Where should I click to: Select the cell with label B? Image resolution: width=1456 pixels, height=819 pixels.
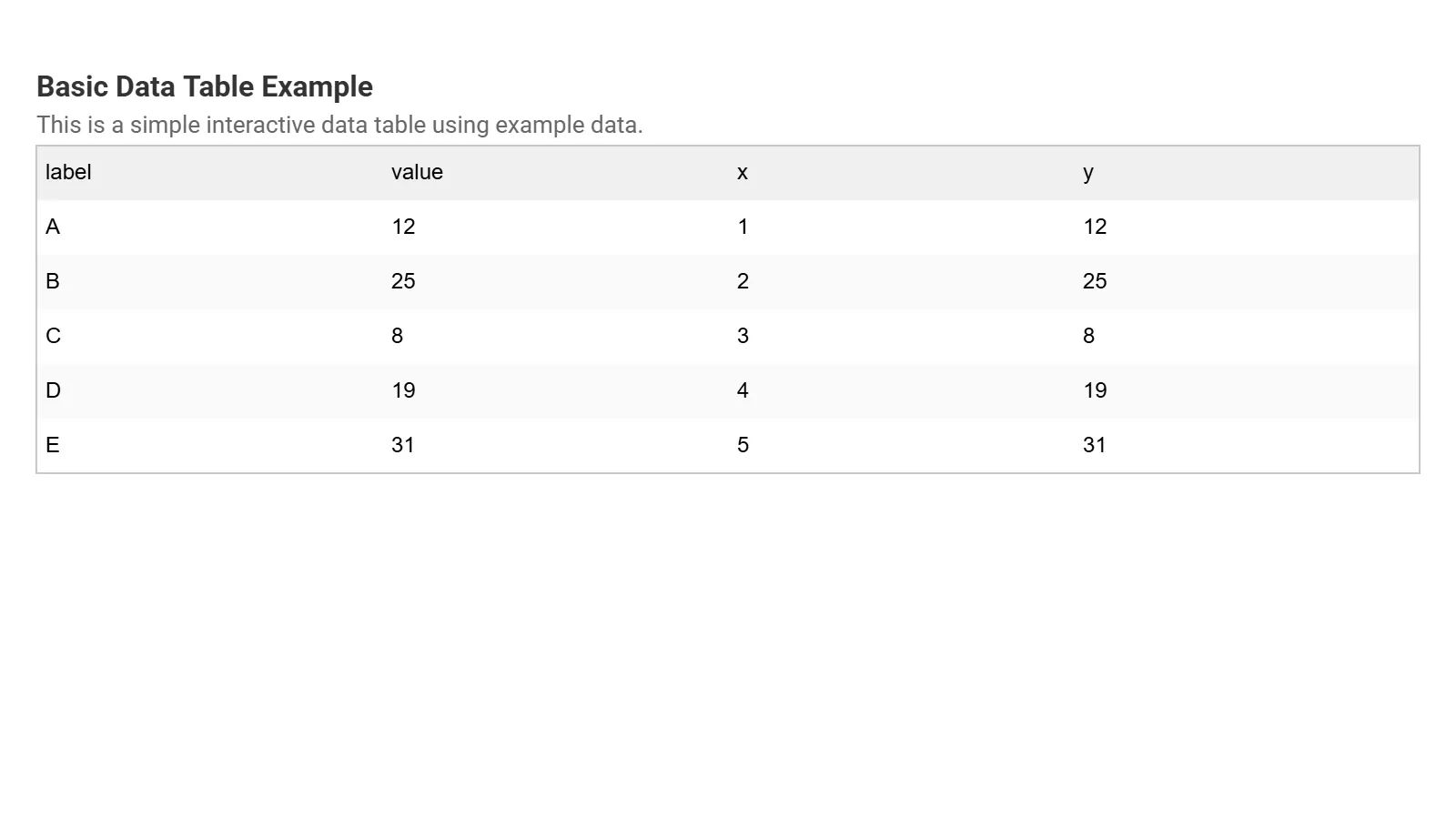[53, 282]
